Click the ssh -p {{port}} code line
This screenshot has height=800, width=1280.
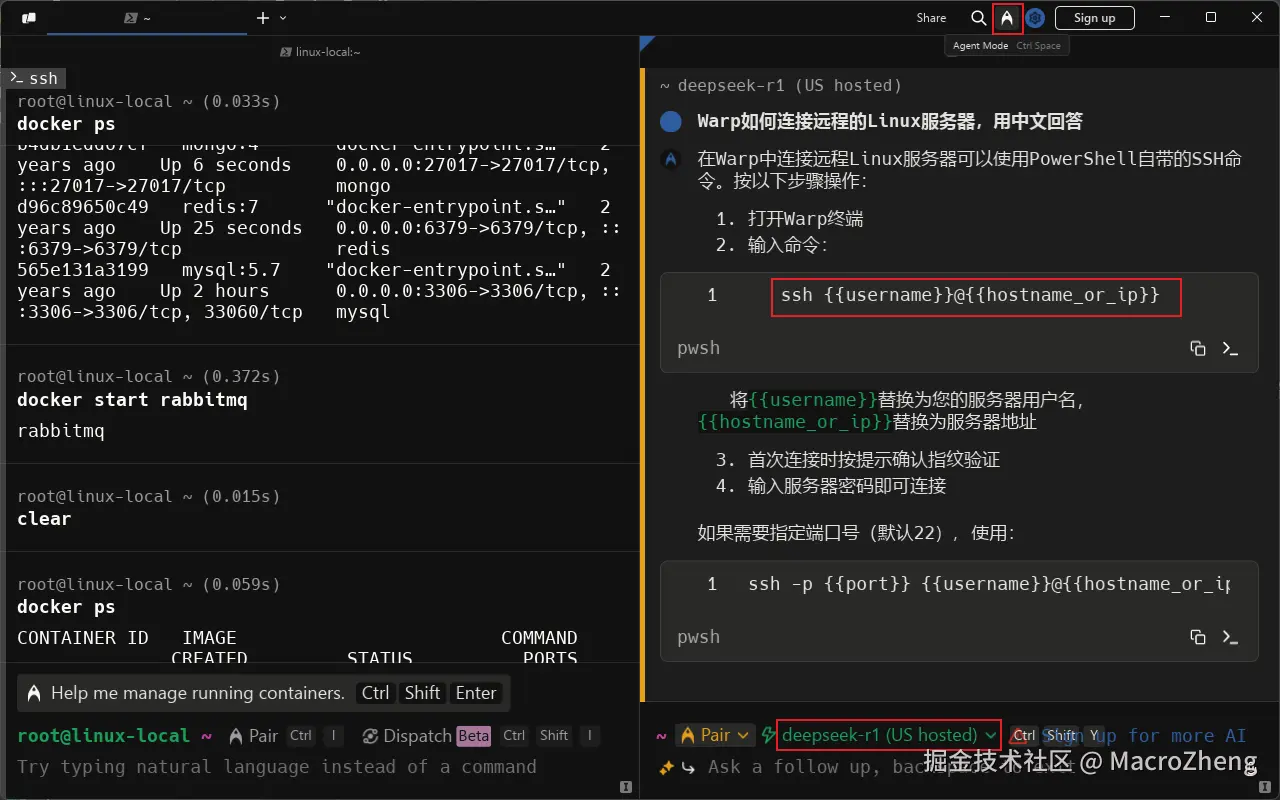(x=989, y=584)
